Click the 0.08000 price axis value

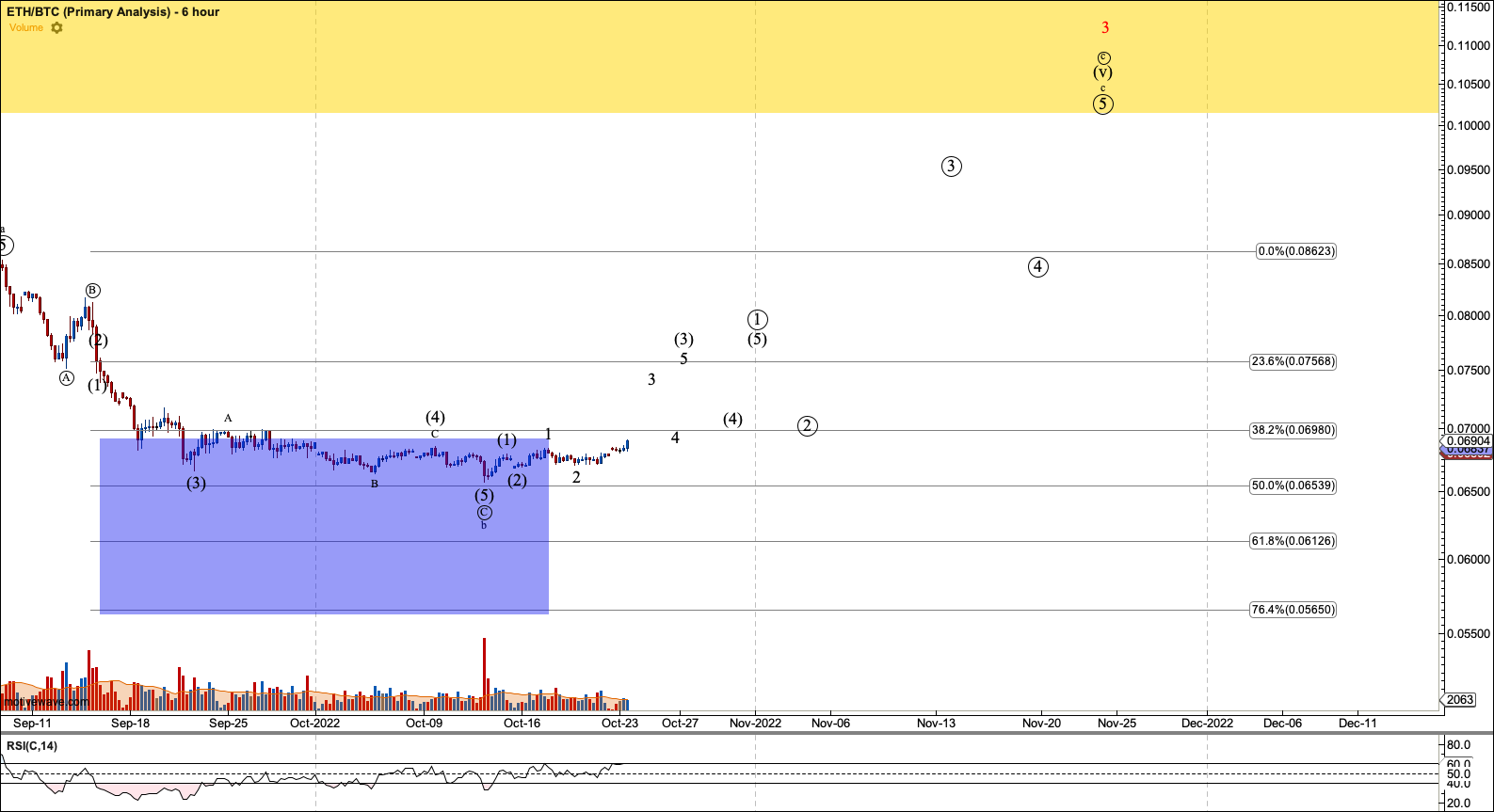(1469, 316)
